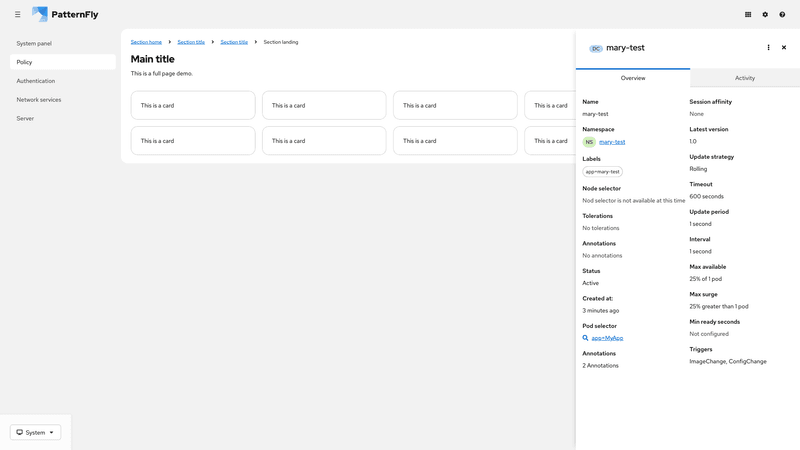Click '600 seconds' timeout value

pos(706,196)
